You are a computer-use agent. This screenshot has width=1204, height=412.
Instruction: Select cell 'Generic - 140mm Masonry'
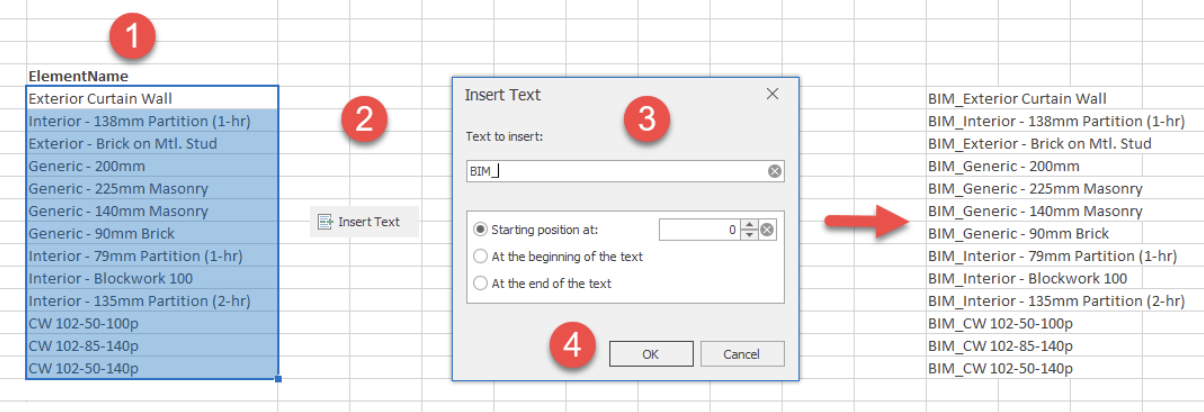[152, 211]
